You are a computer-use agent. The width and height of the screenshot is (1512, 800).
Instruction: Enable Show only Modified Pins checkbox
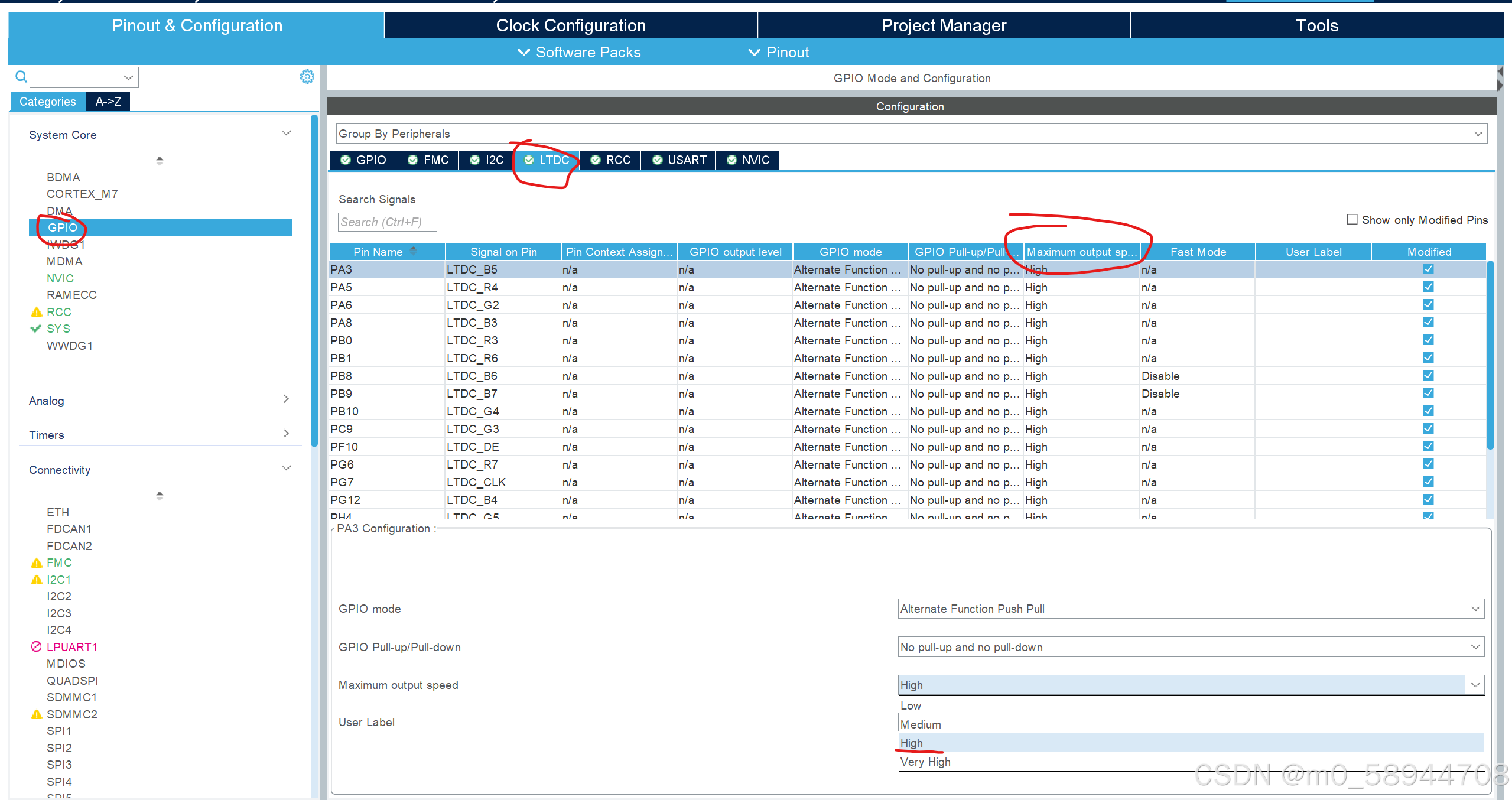(1351, 219)
